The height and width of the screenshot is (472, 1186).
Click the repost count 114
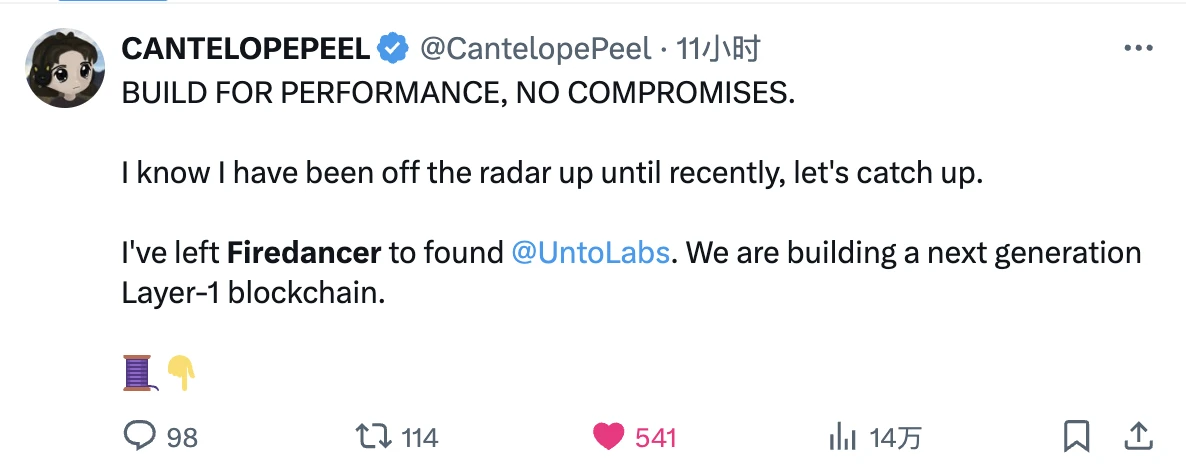[x=420, y=437]
